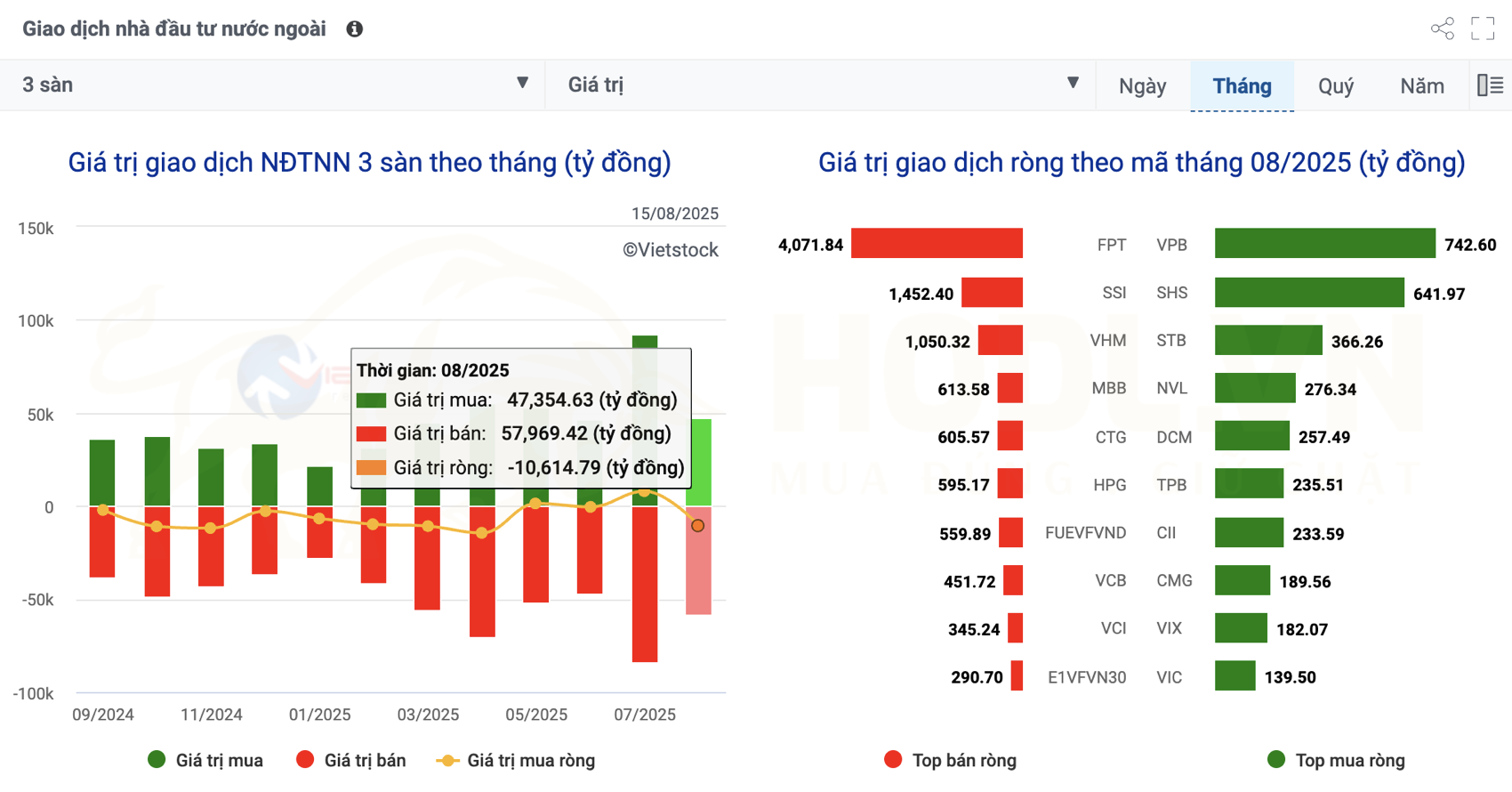The image size is (1512, 792).
Task: Switch to table view icon
Action: click(1490, 85)
